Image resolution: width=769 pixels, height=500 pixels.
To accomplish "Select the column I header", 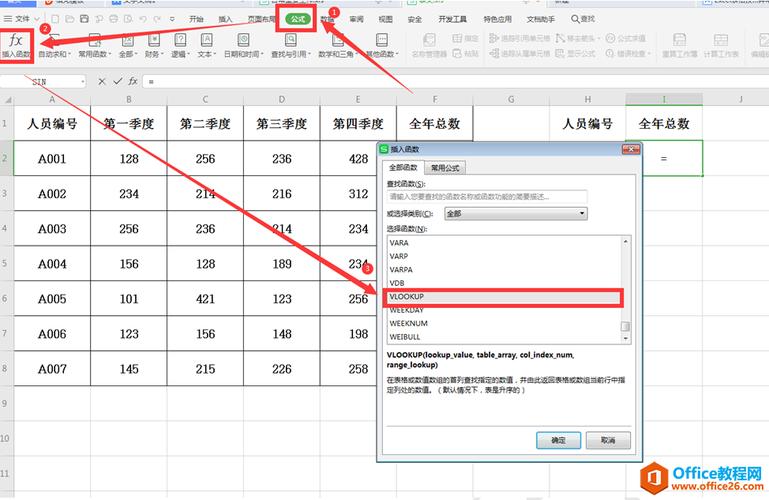I will pos(664,100).
